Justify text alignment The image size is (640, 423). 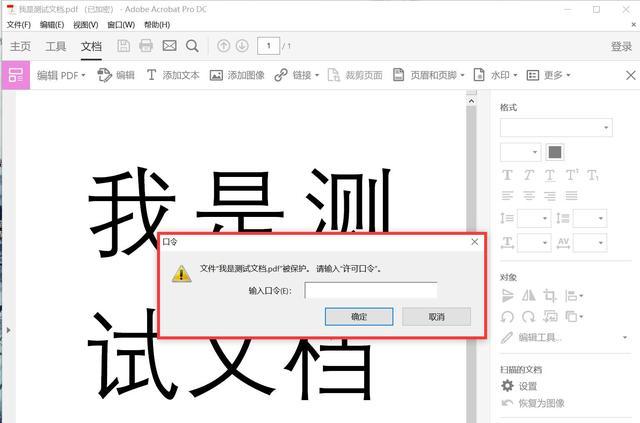(571, 196)
